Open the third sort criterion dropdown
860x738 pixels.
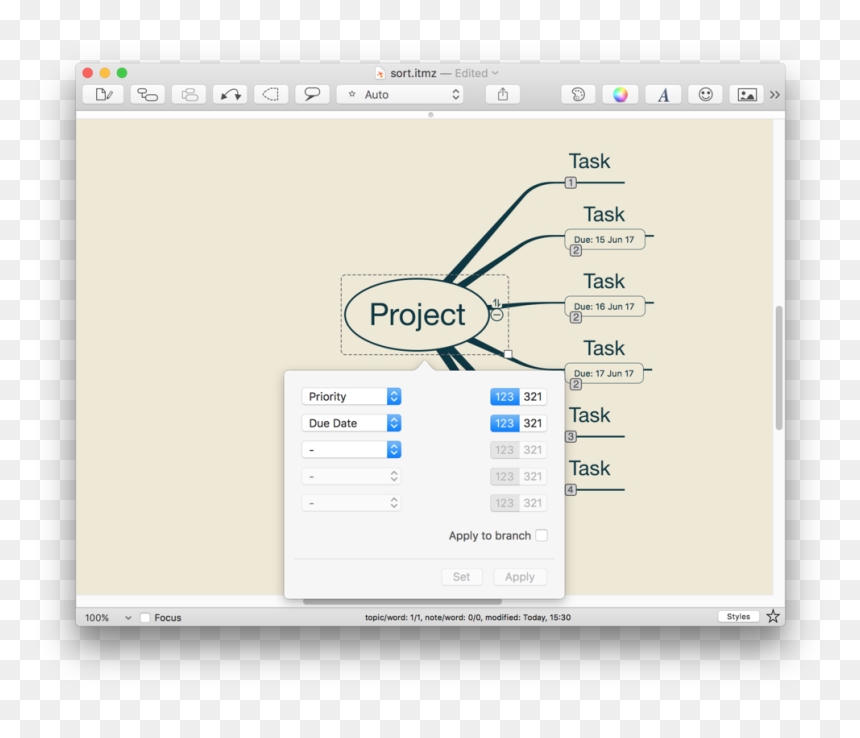351,450
